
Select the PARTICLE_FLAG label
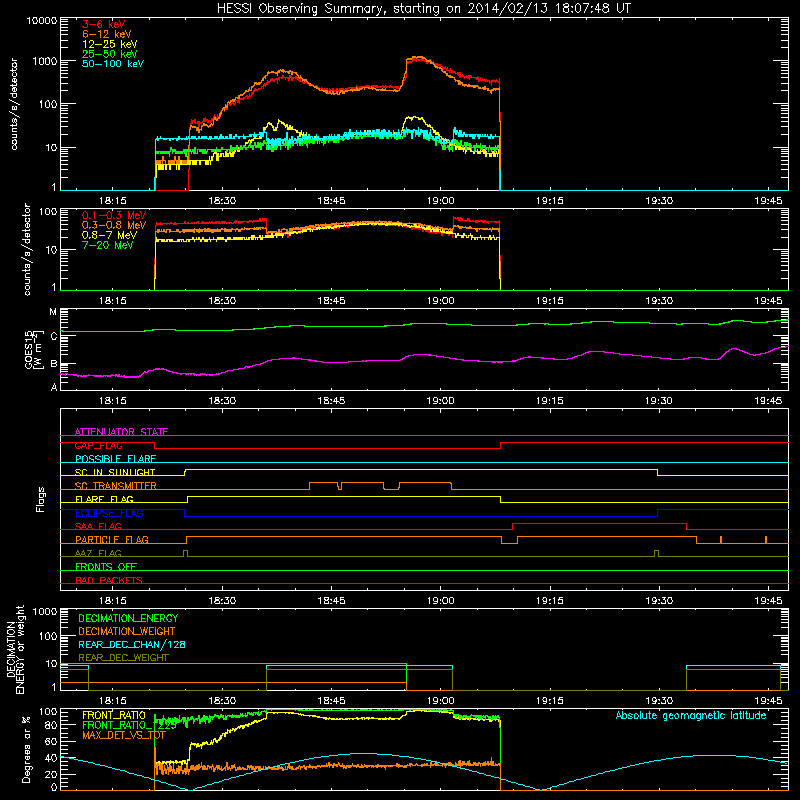click(x=112, y=539)
